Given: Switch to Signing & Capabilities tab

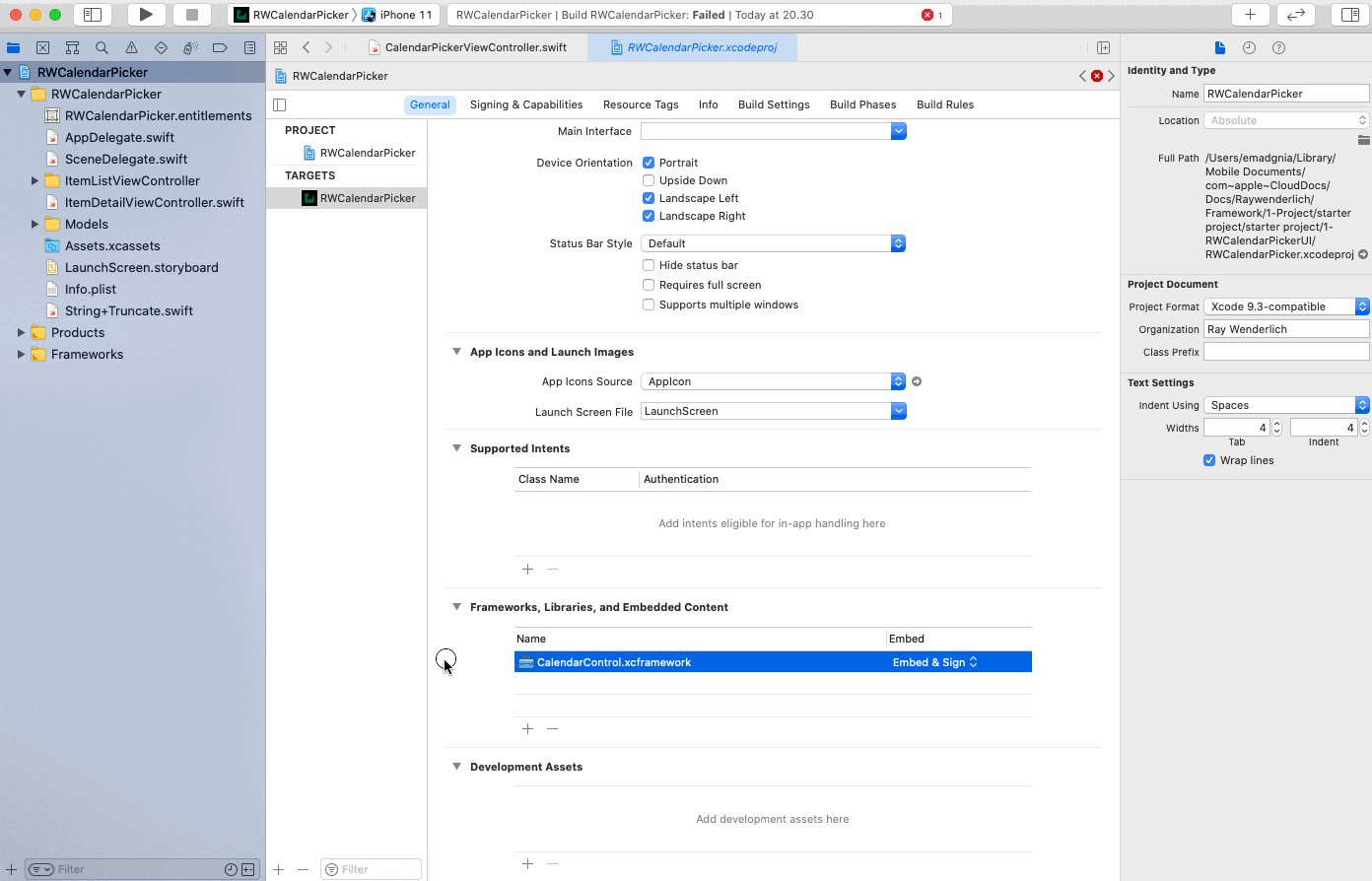Looking at the screenshot, I should pos(526,104).
